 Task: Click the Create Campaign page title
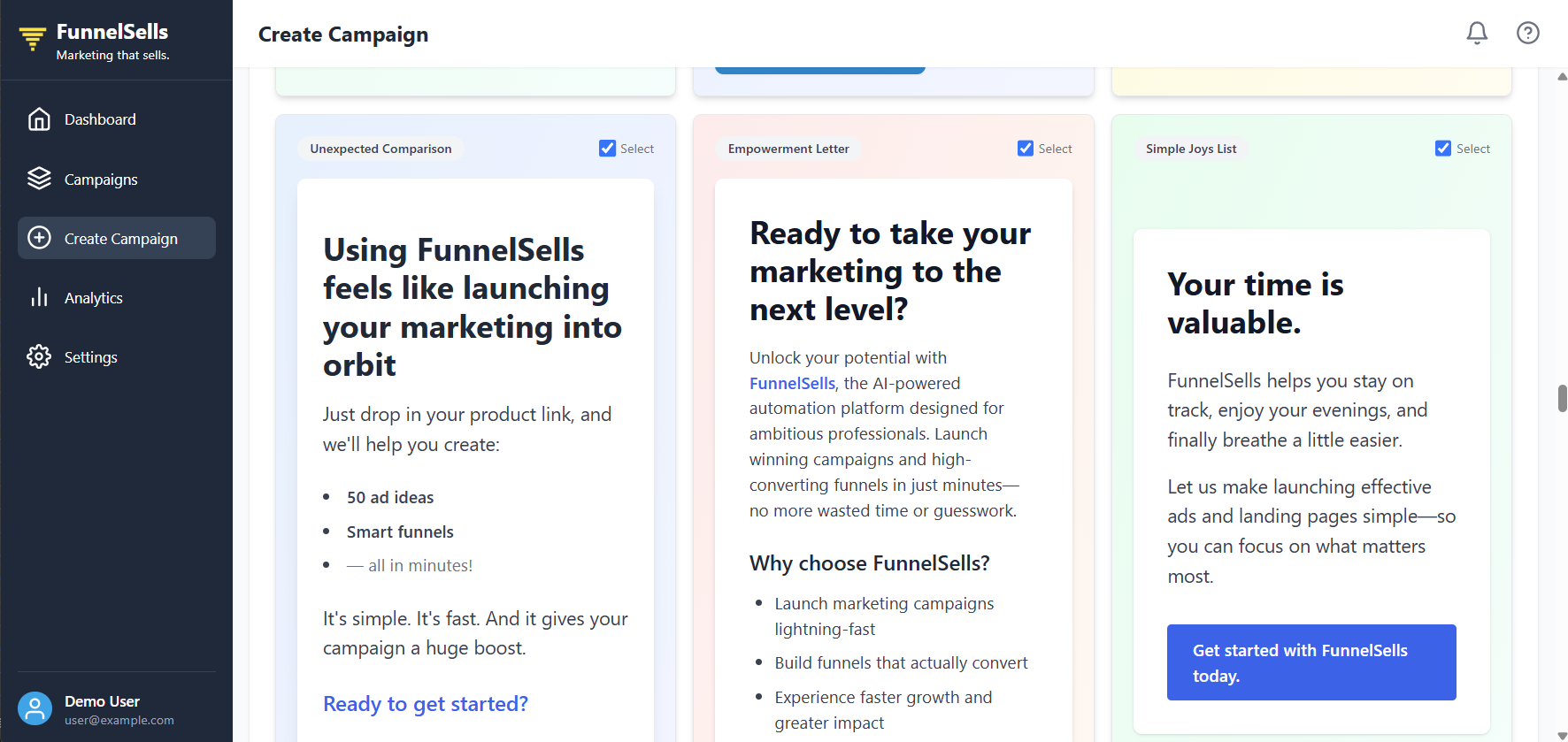[x=343, y=34]
